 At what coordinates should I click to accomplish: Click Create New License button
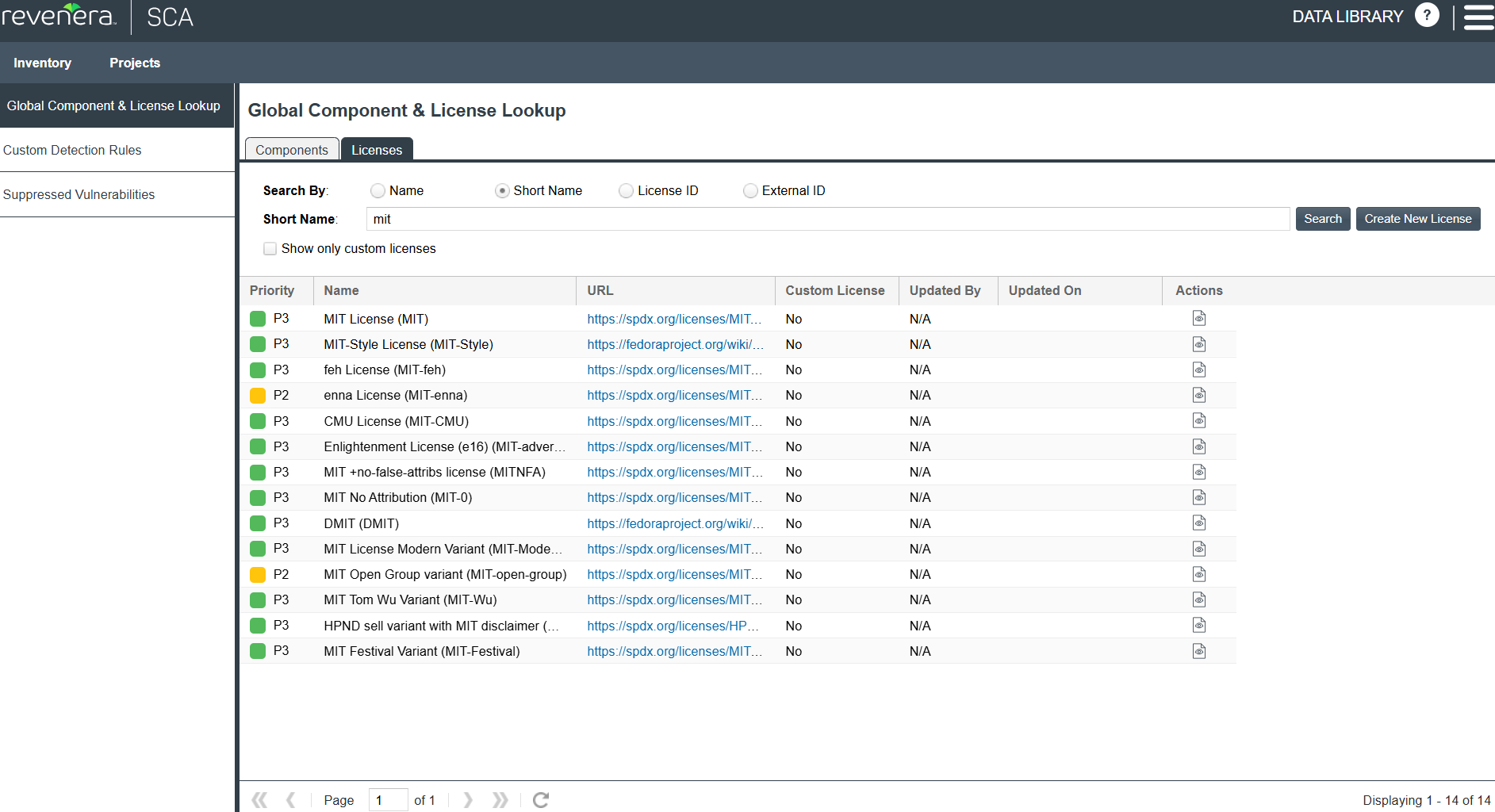(x=1417, y=219)
